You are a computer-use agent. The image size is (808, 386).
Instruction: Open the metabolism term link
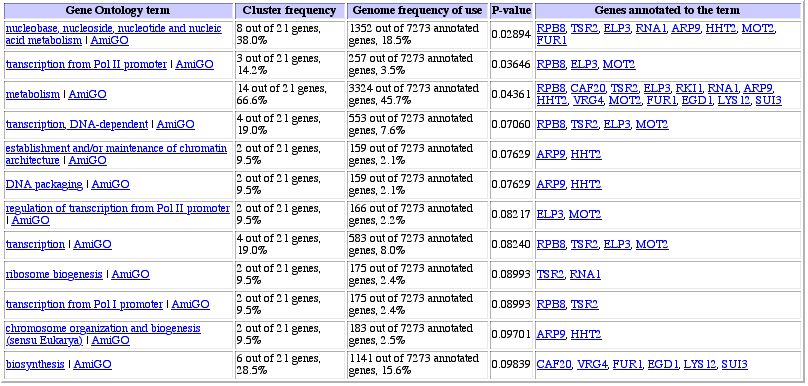[x=32, y=94]
